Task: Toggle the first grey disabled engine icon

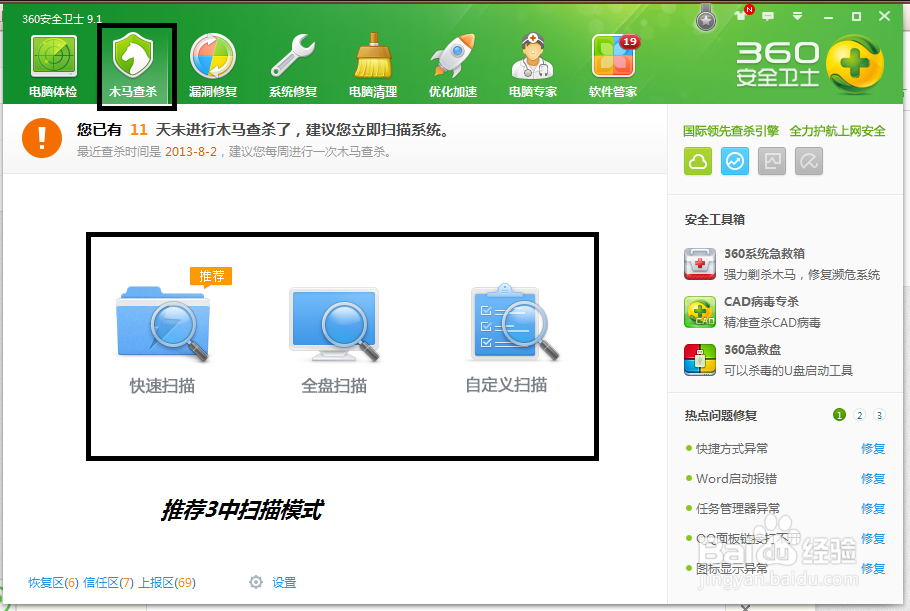Action: tap(772, 161)
